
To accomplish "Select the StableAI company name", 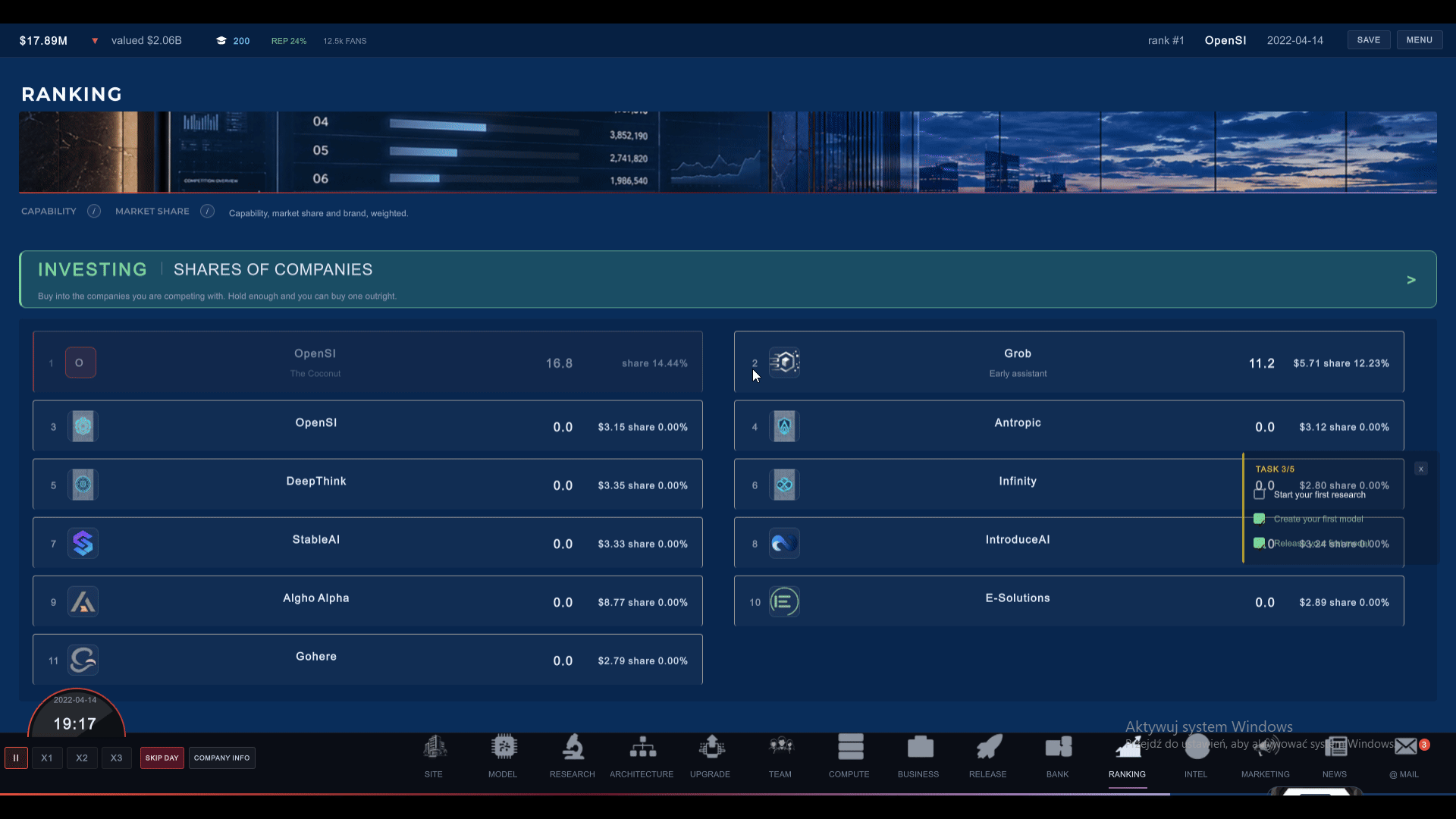I will (316, 540).
